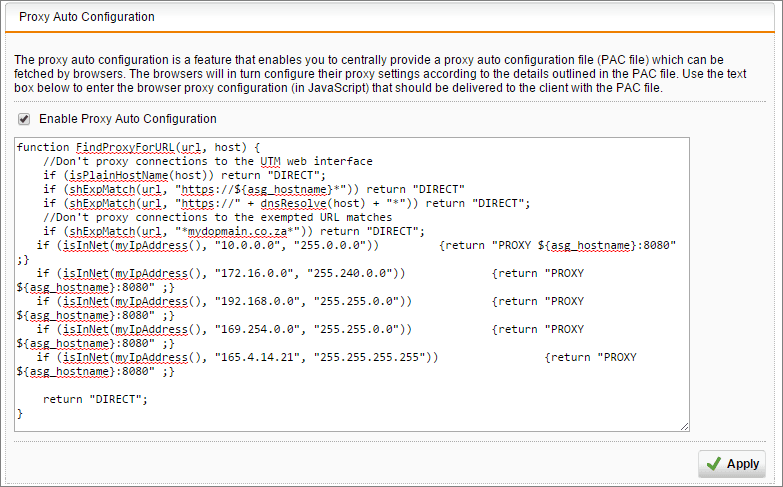Viewport: 783px width, 487px height.
Task: Click the closing brace on the last line
Action: point(20,414)
